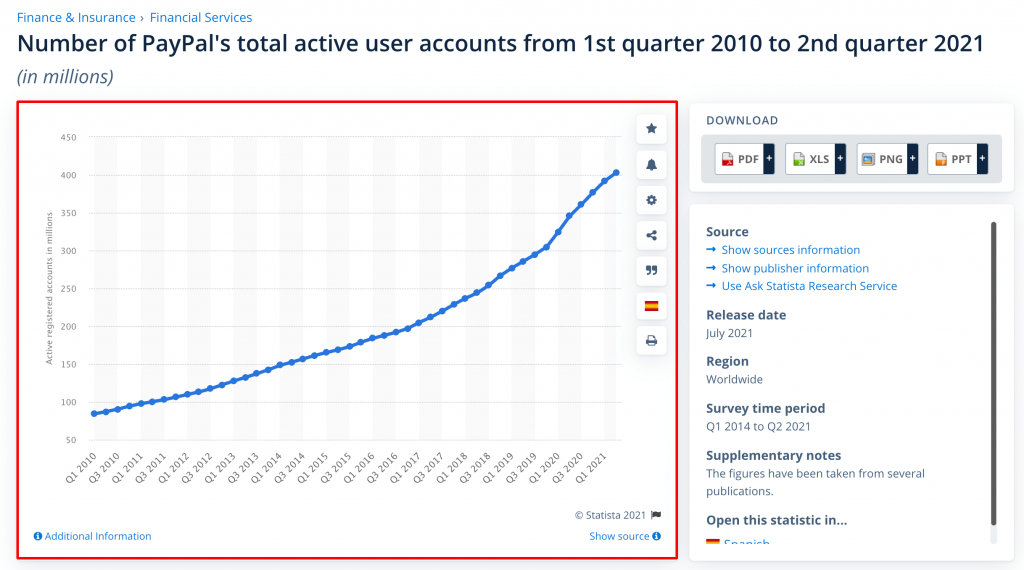Image resolution: width=1024 pixels, height=570 pixels.
Task: Click Use Ask Statista Research Service
Action: coord(809,286)
